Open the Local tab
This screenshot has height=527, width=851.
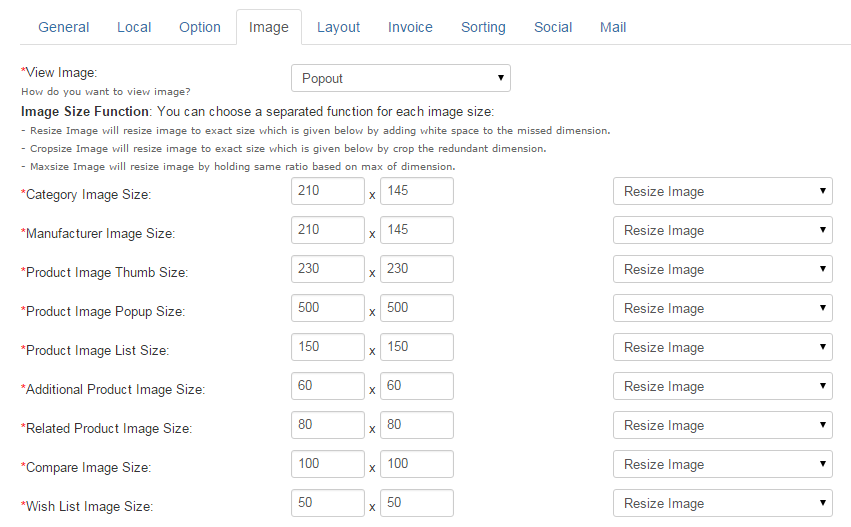point(134,27)
